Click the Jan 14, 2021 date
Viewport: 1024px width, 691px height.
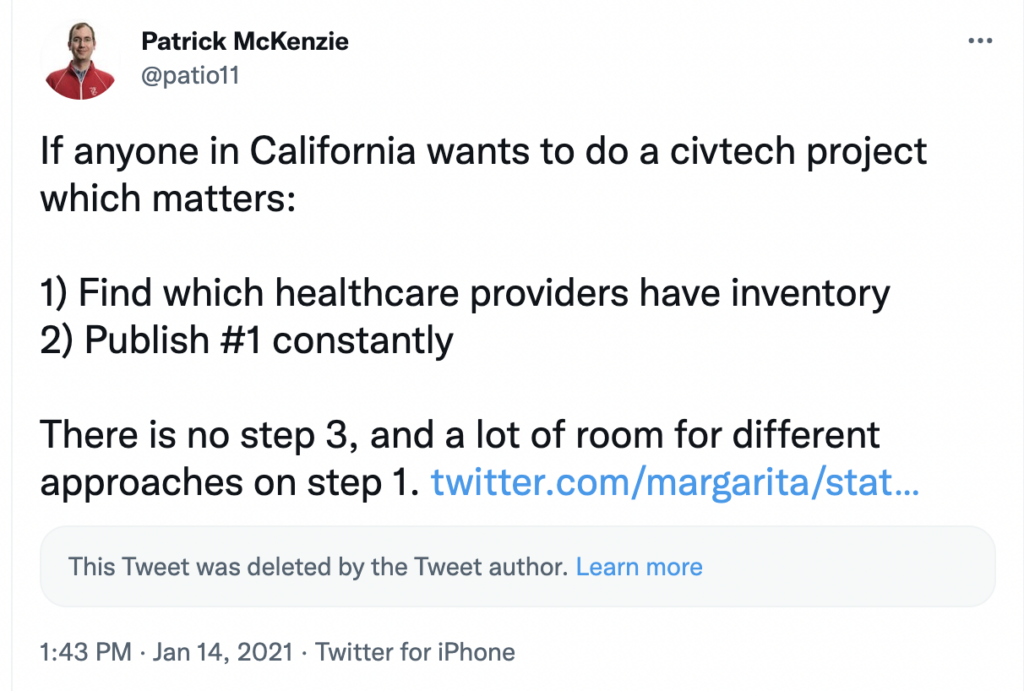point(220,653)
